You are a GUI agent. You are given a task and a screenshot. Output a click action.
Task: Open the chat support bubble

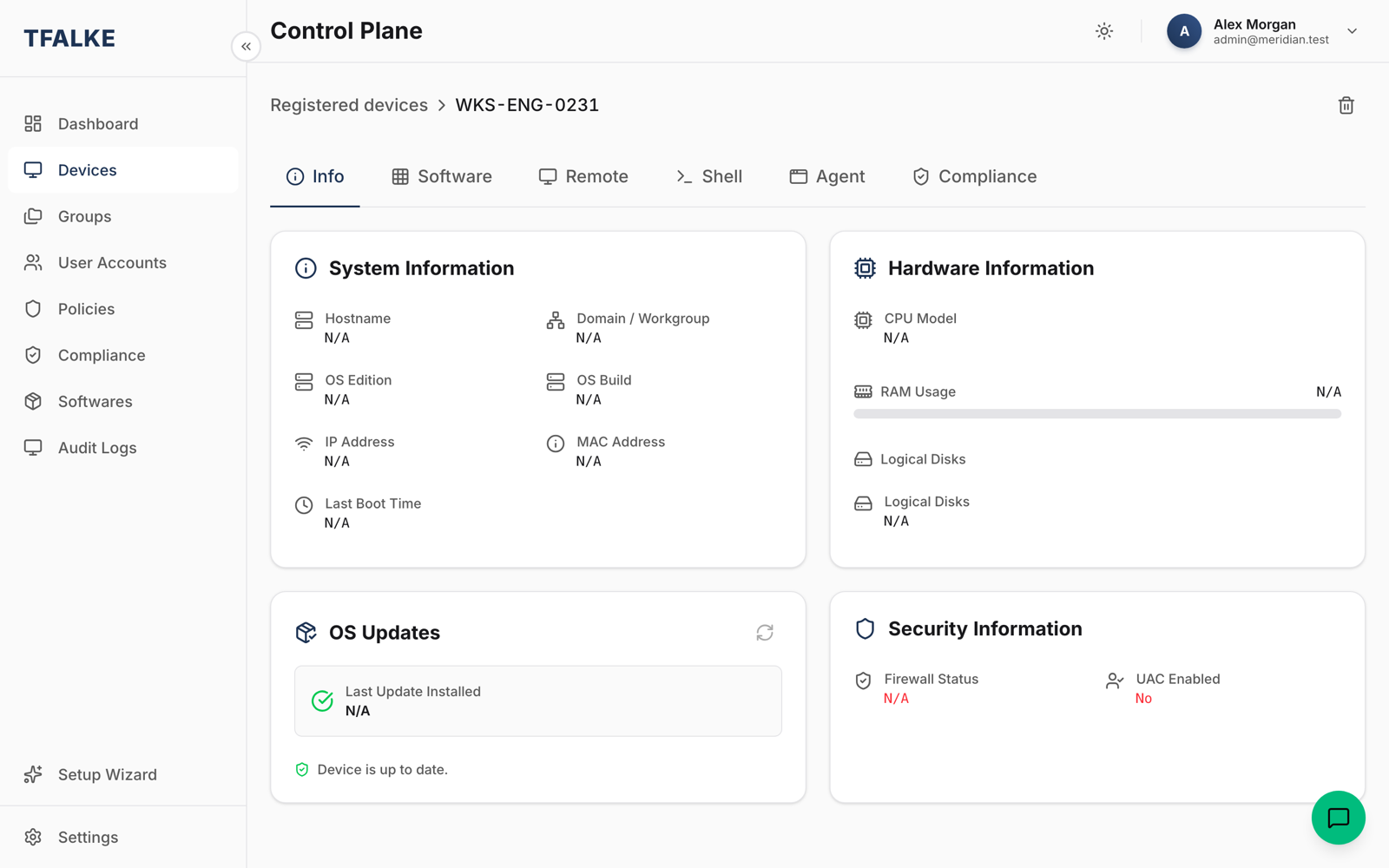point(1338,818)
